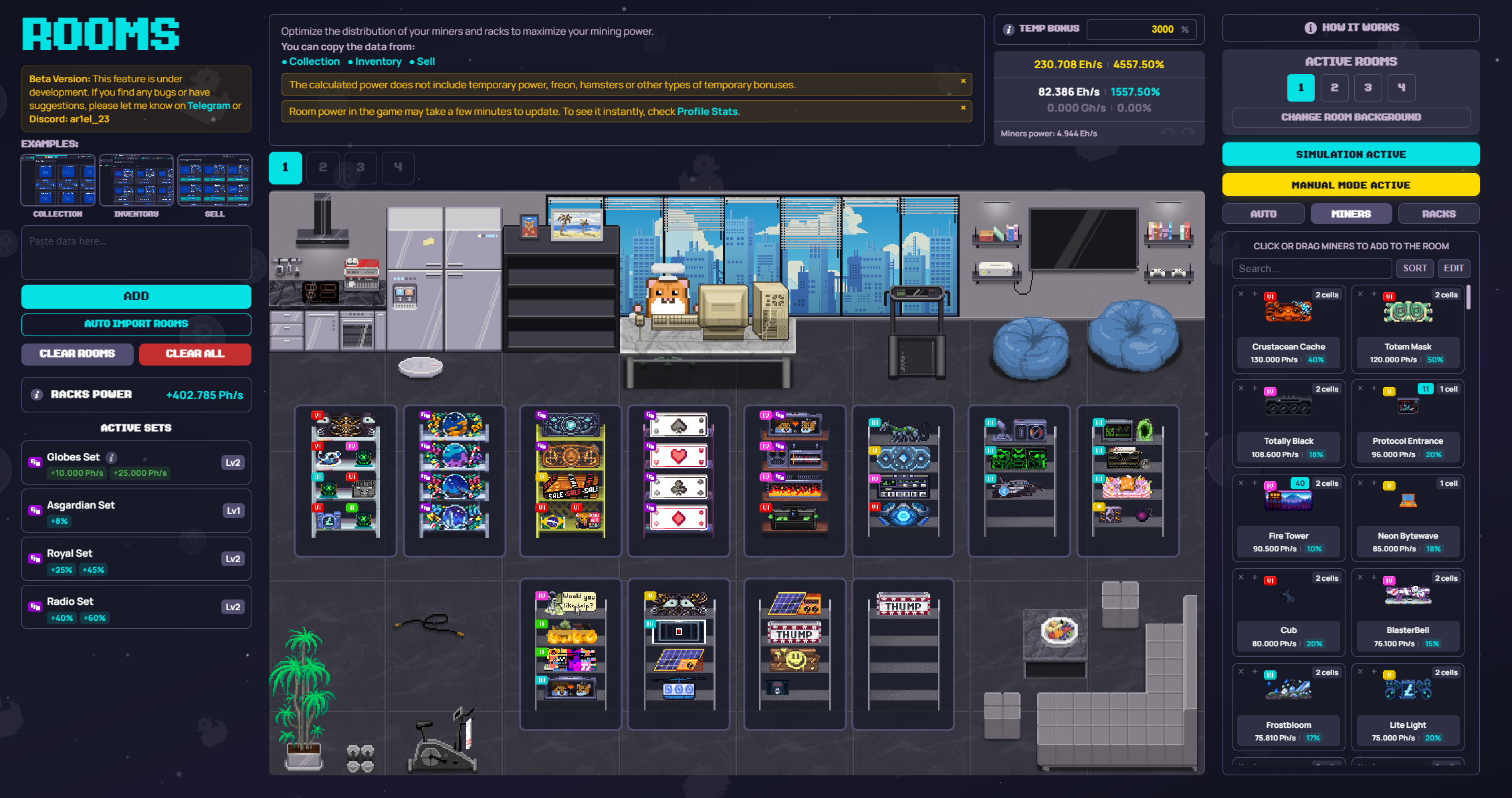Add Fire Tower using its plus icon
Screen dimensions: 1512x798
click(x=1255, y=483)
